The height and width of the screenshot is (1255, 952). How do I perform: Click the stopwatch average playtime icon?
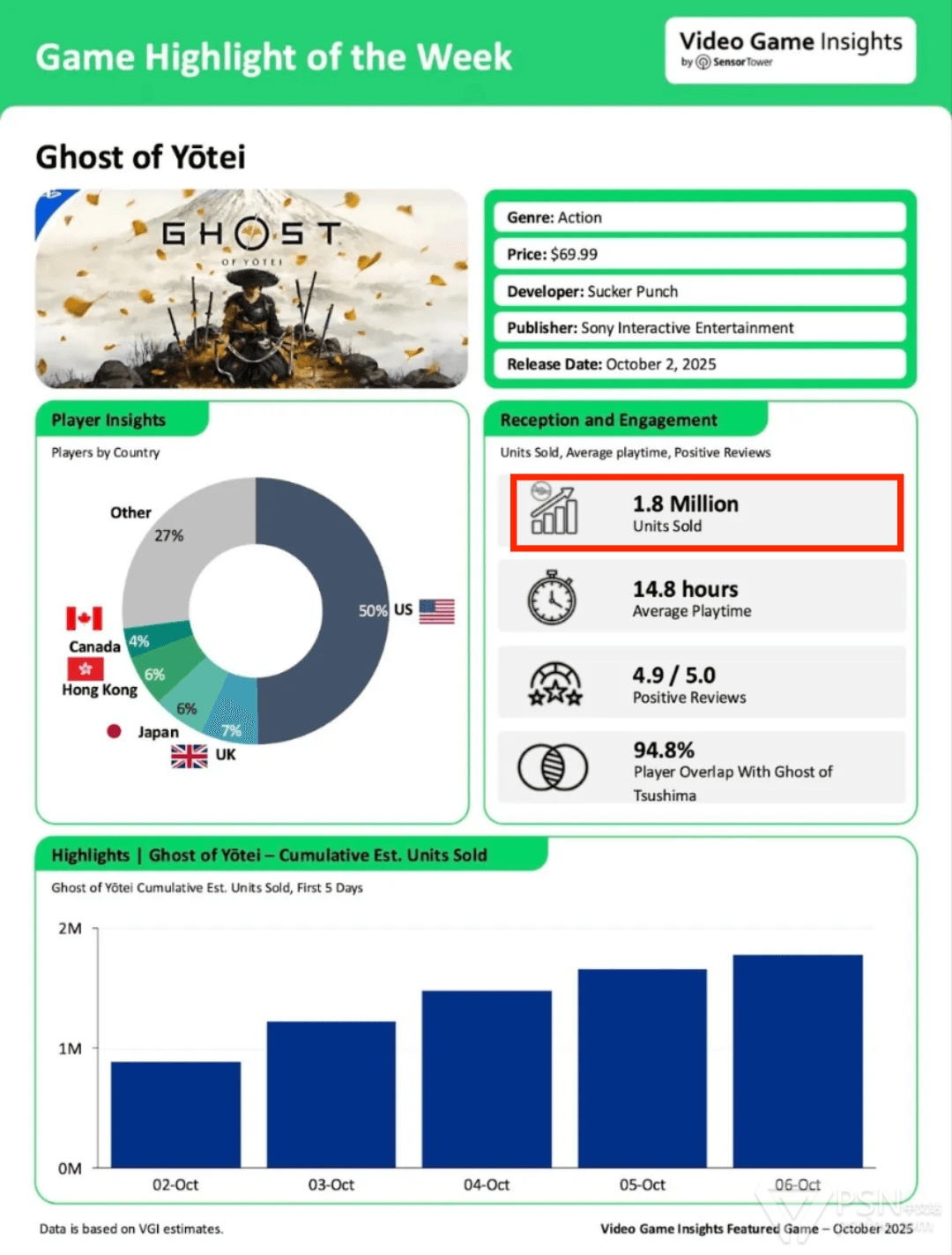tap(552, 598)
